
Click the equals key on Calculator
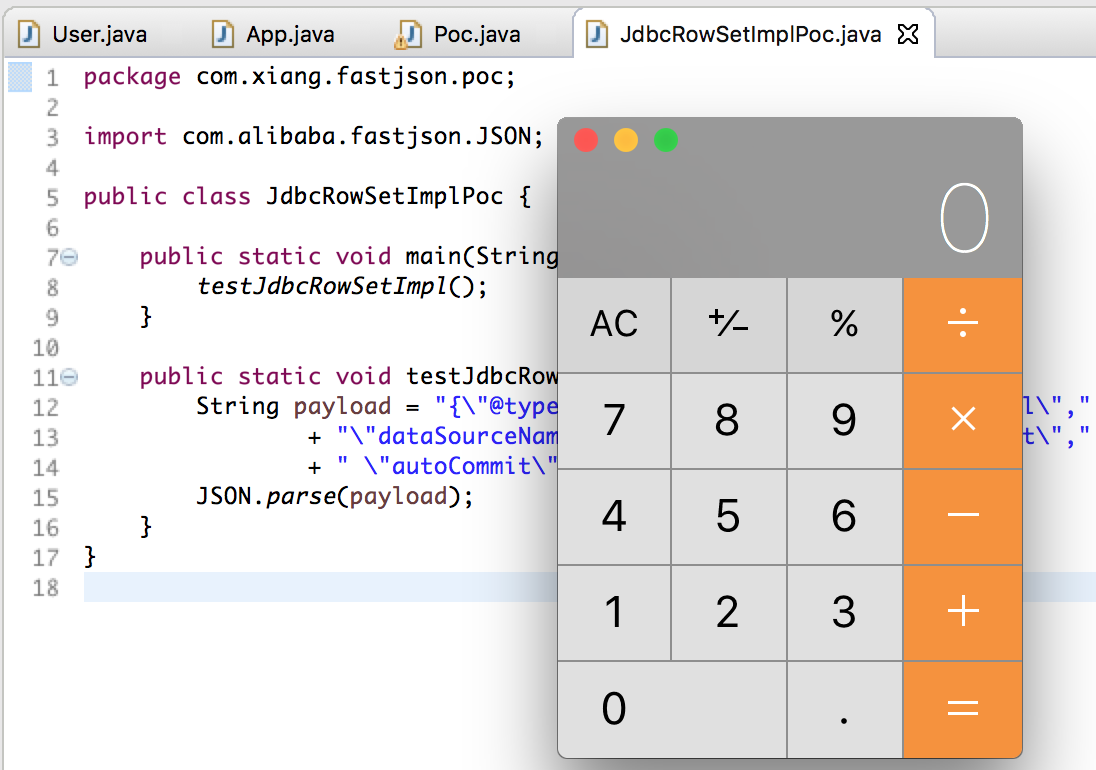tap(962, 709)
